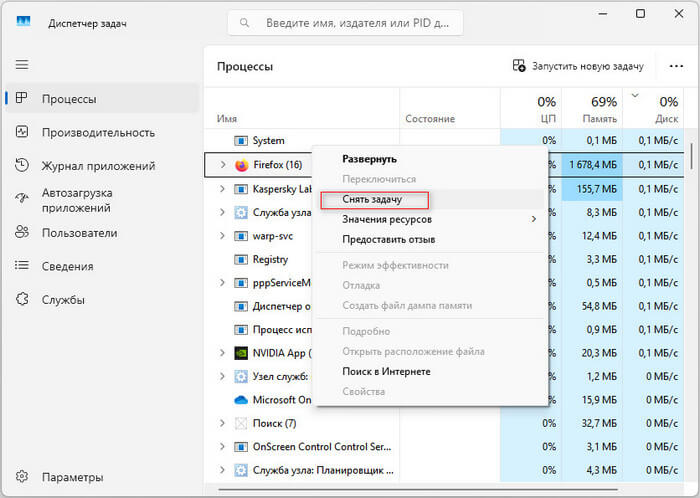Open the Details (Сведения) page
Image resolution: width=700 pixels, height=498 pixels.
point(67,266)
